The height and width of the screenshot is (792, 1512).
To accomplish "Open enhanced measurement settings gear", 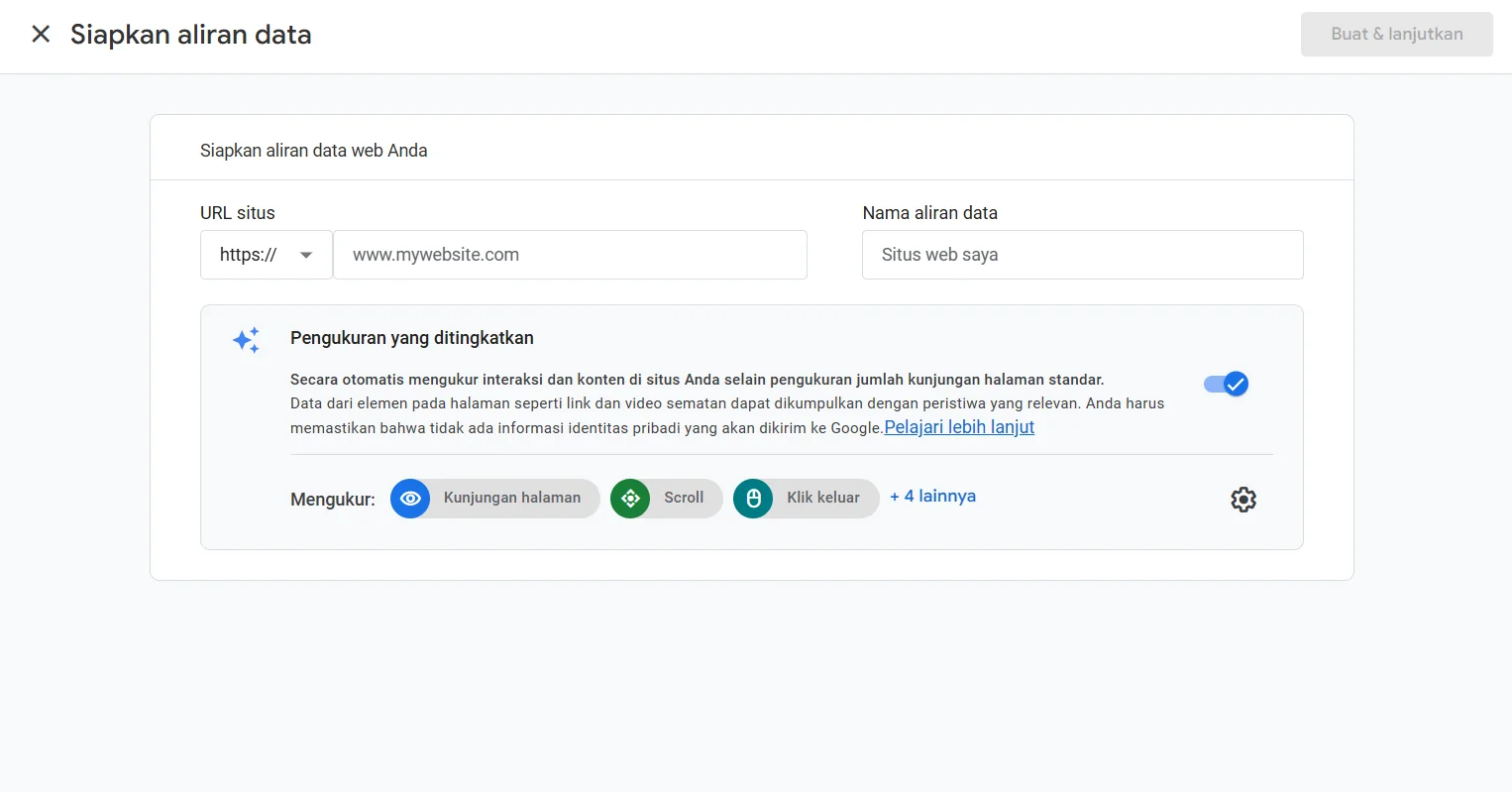I will point(1243,500).
